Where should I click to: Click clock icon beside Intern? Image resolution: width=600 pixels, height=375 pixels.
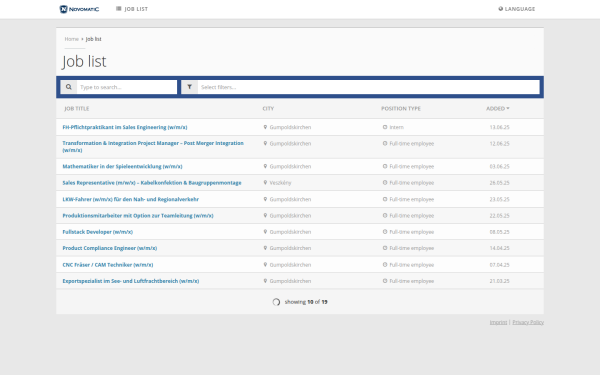[385, 127]
